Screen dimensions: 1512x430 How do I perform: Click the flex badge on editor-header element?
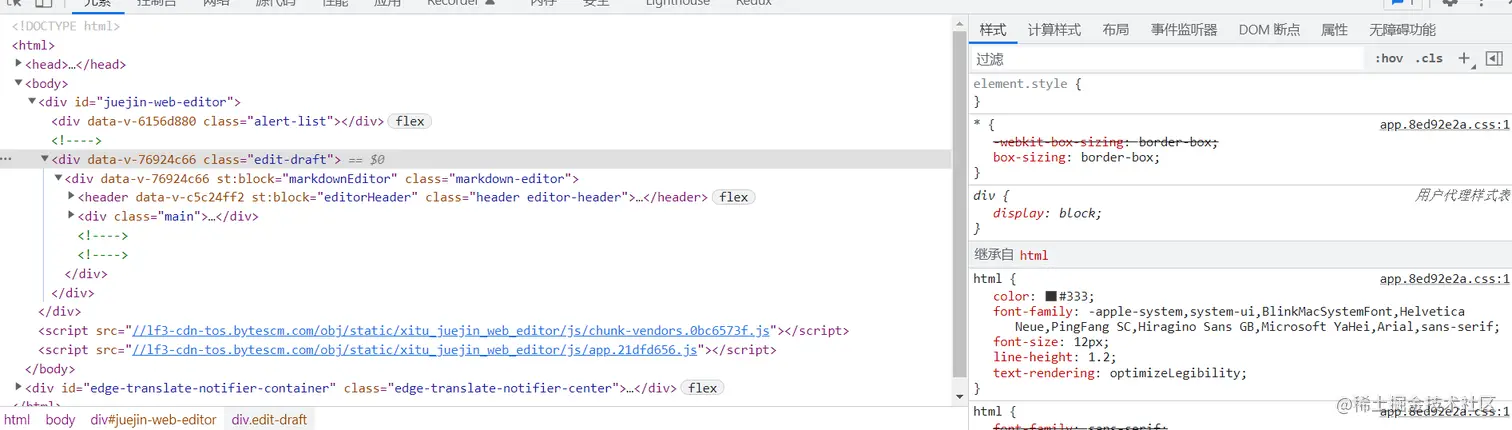(x=734, y=197)
